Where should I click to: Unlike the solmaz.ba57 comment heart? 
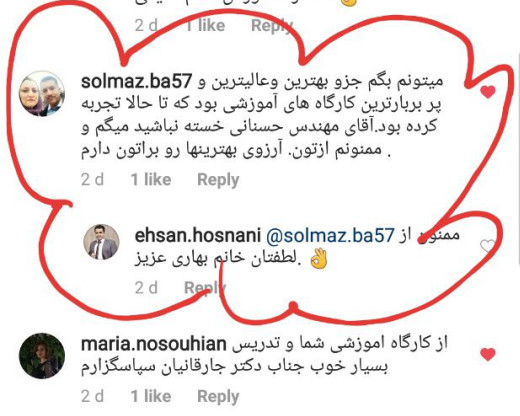coord(488,92)
